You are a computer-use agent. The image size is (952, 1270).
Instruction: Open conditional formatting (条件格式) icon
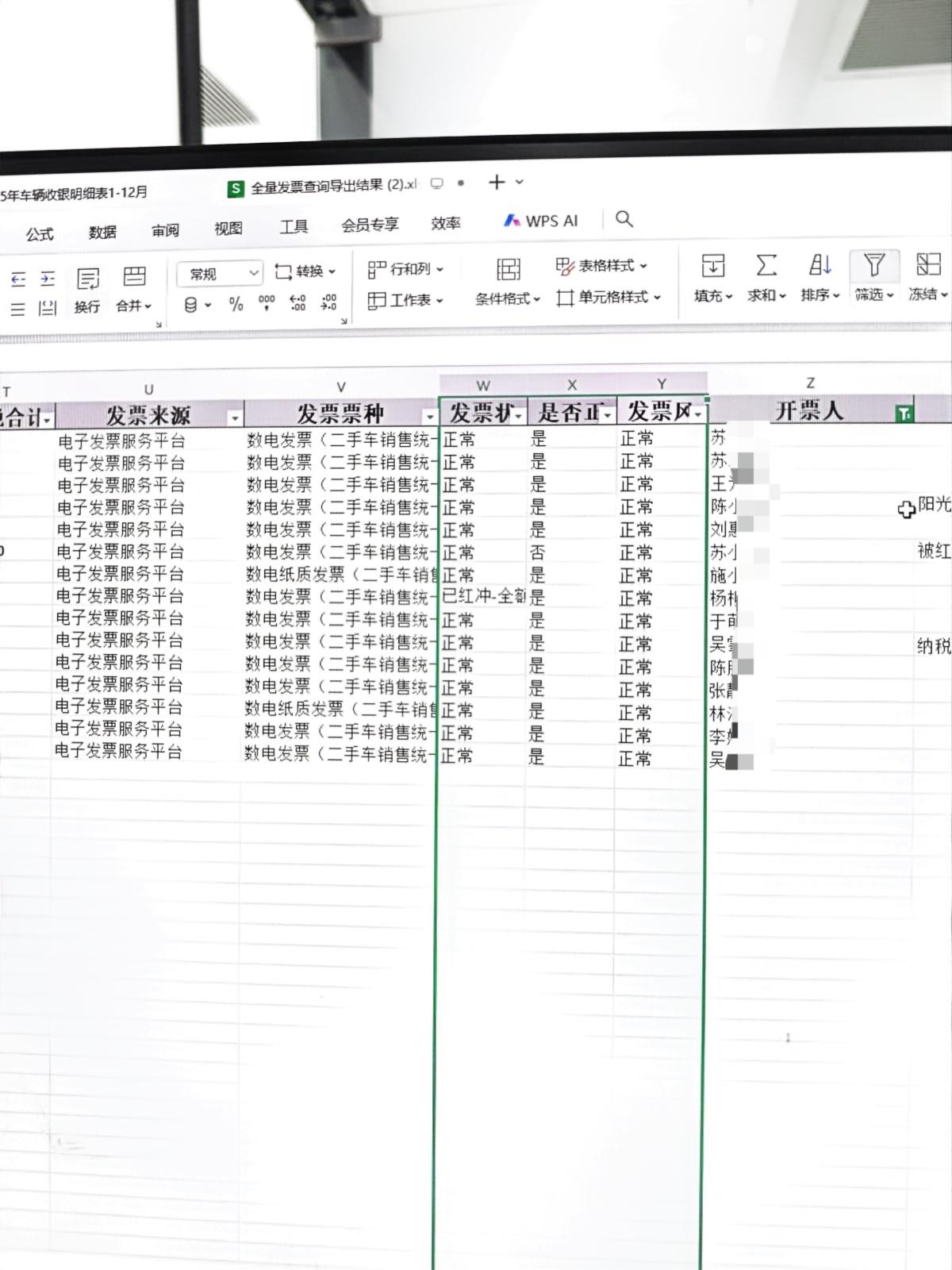(508, 270)
